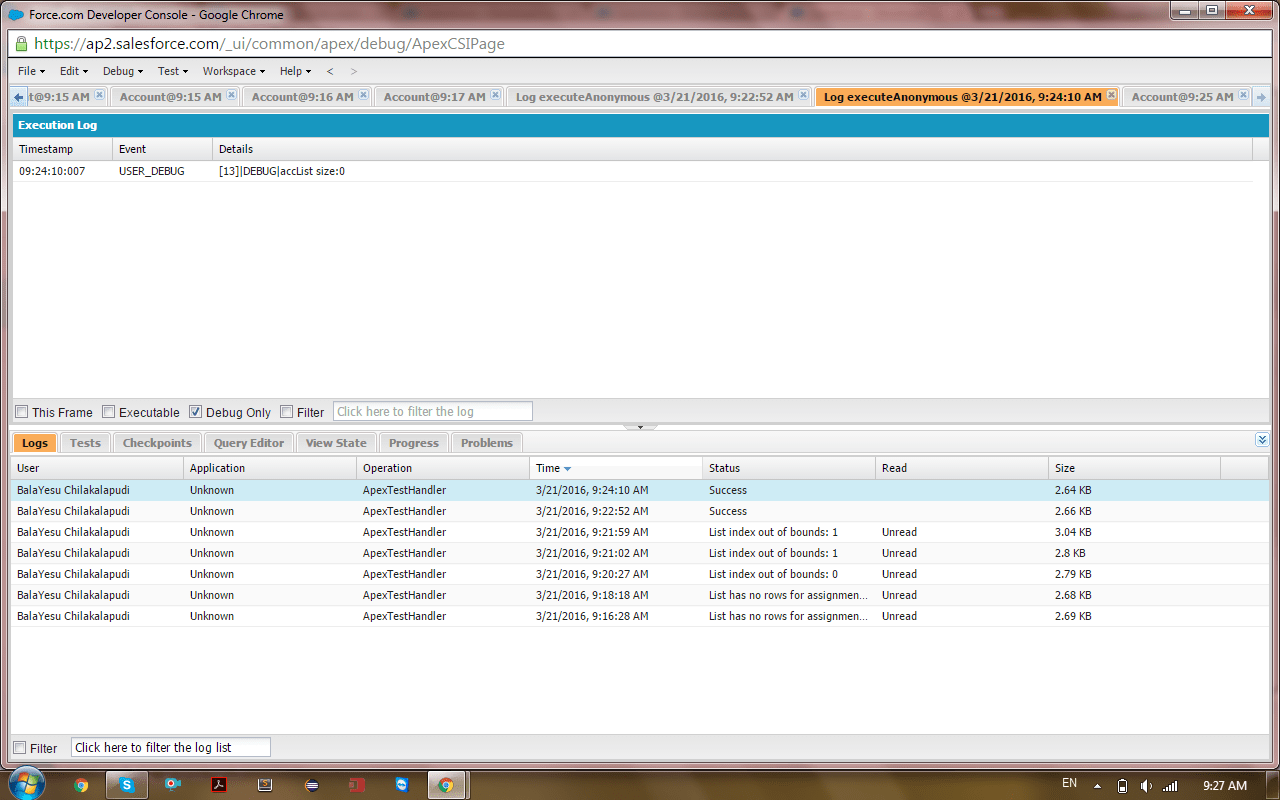The height and width of the screenshot is (800, 1280).
Task: Click the Event column header
Action: (162, 149)
